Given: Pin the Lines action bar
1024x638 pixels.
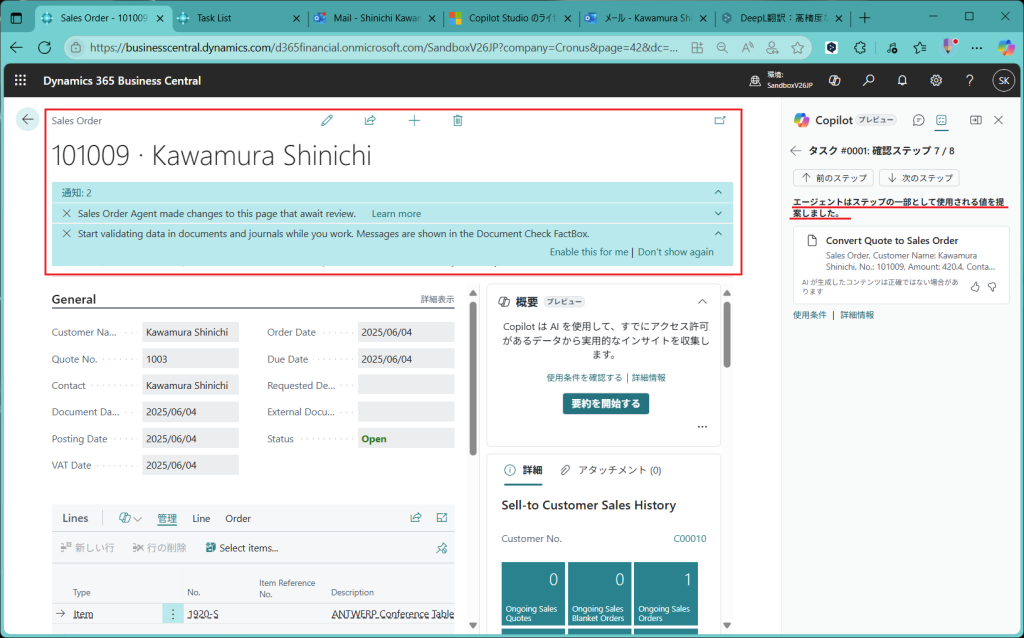Looking at the screenshot, I should coord(442,548).
